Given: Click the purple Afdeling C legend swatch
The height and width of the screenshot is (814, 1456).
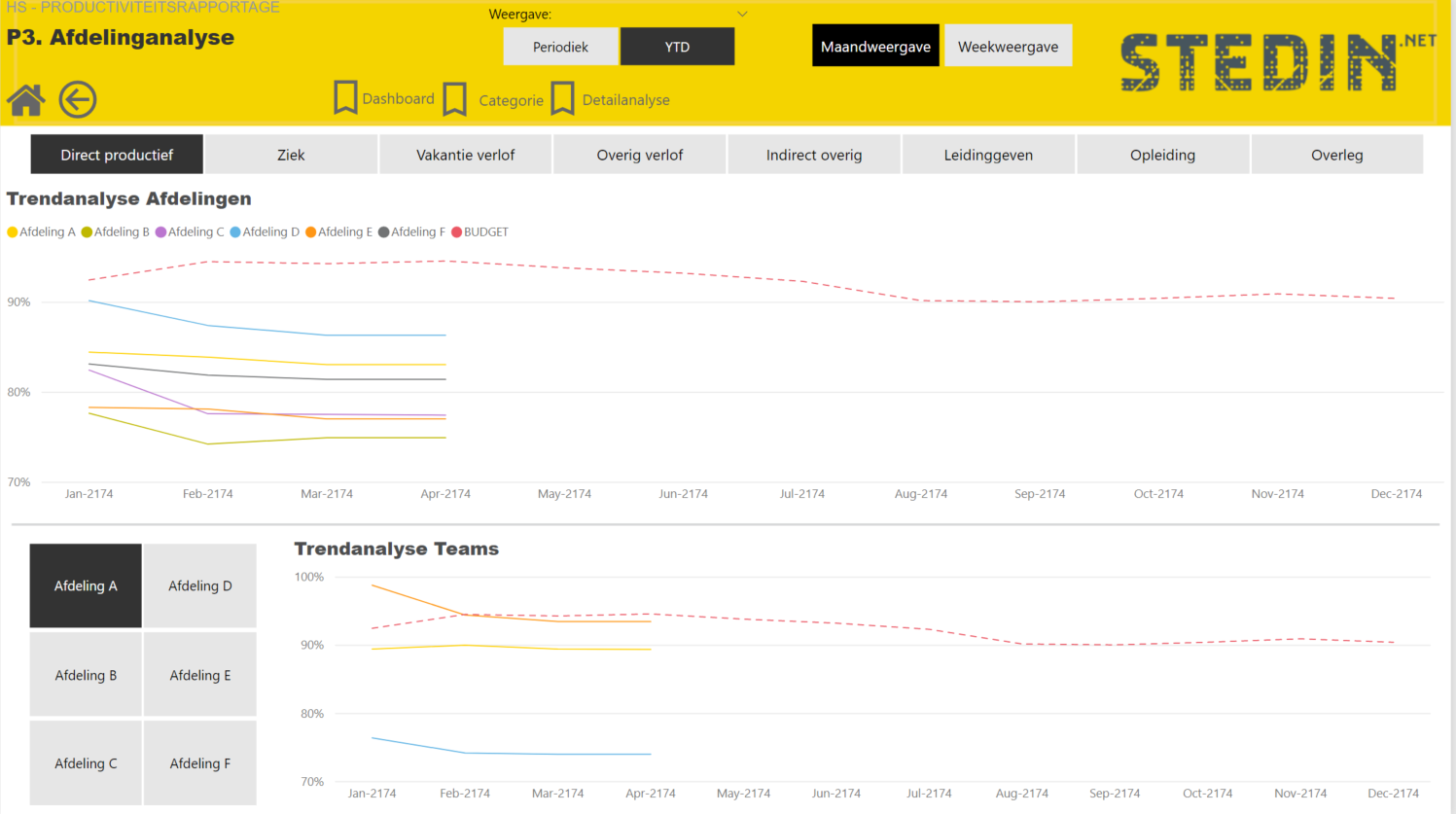Looking at the screenshot, I should (161, 232).
